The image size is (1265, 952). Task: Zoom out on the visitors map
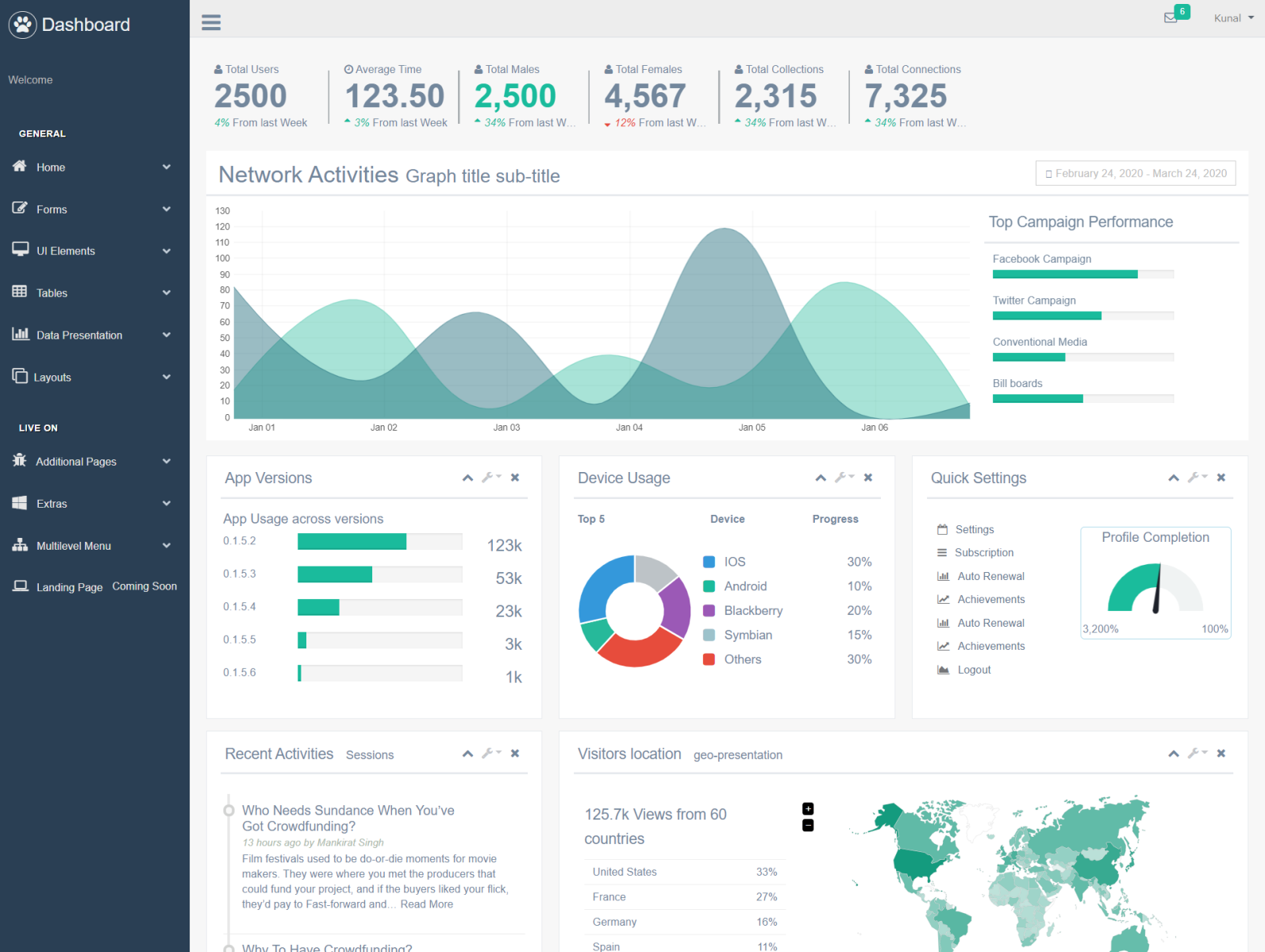click(x=808, y=826)
